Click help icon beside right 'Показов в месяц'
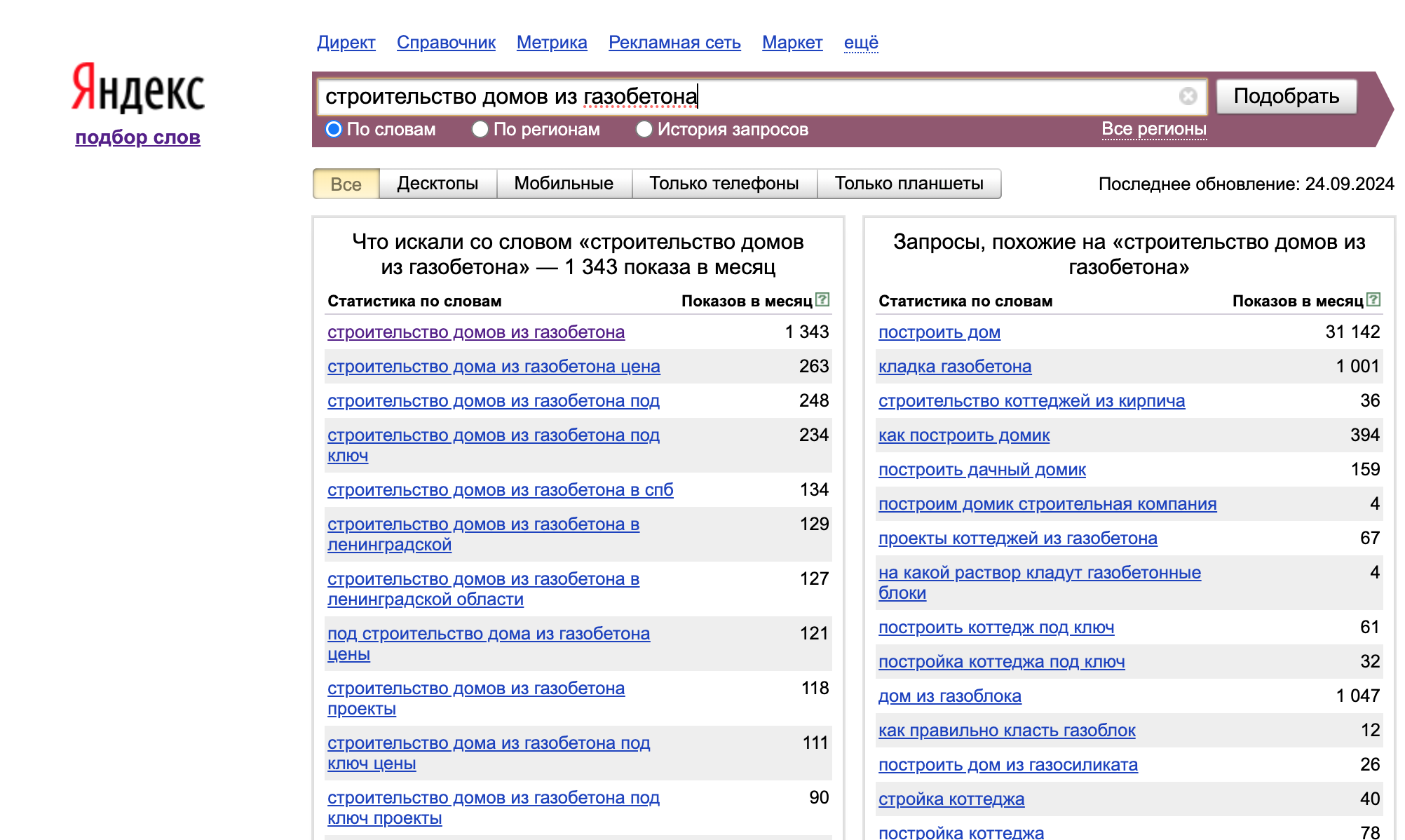Image resolution: width=1405 pixels, height=840 pixels. click(x=1374, y=300)
